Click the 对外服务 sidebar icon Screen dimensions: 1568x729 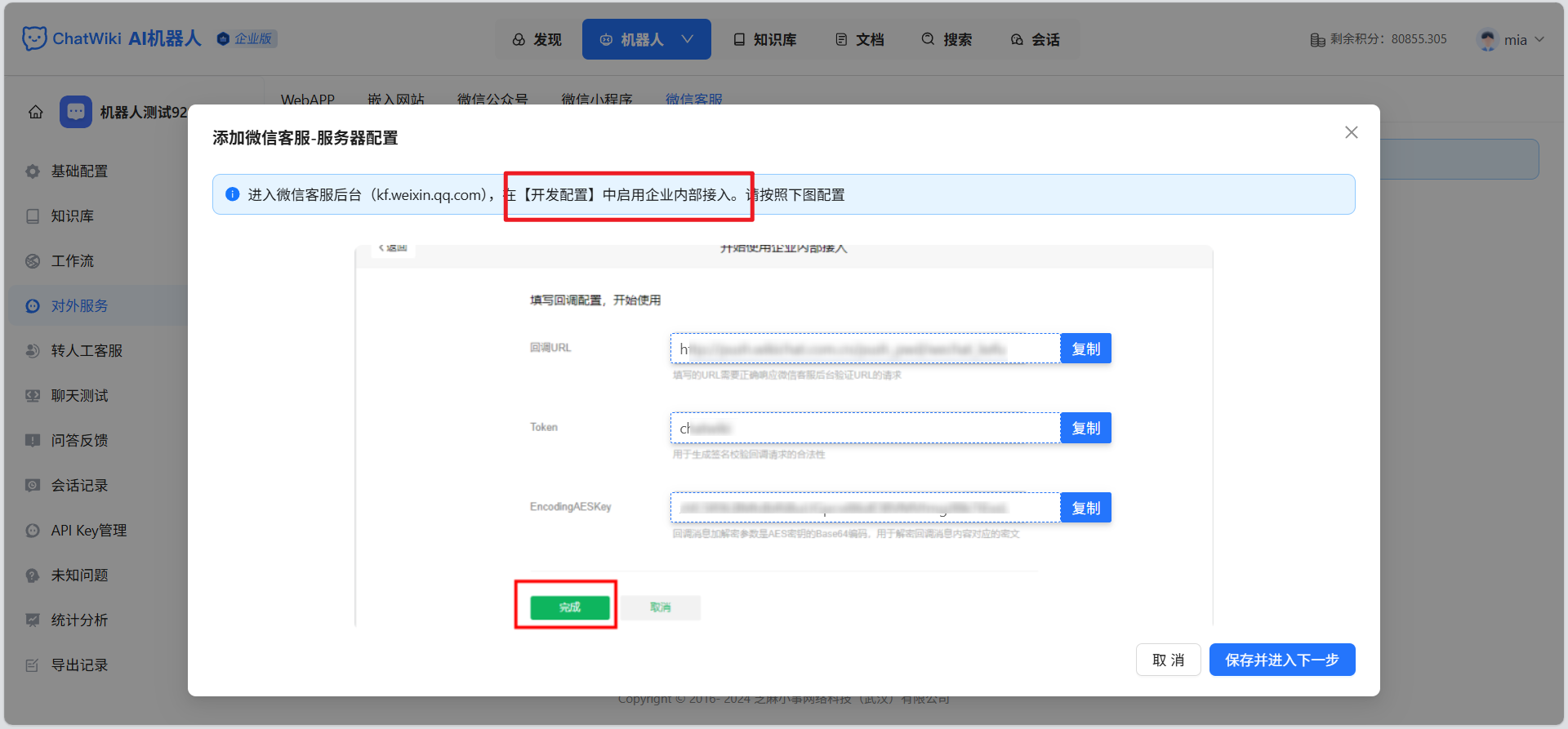(x=33, y=306)
